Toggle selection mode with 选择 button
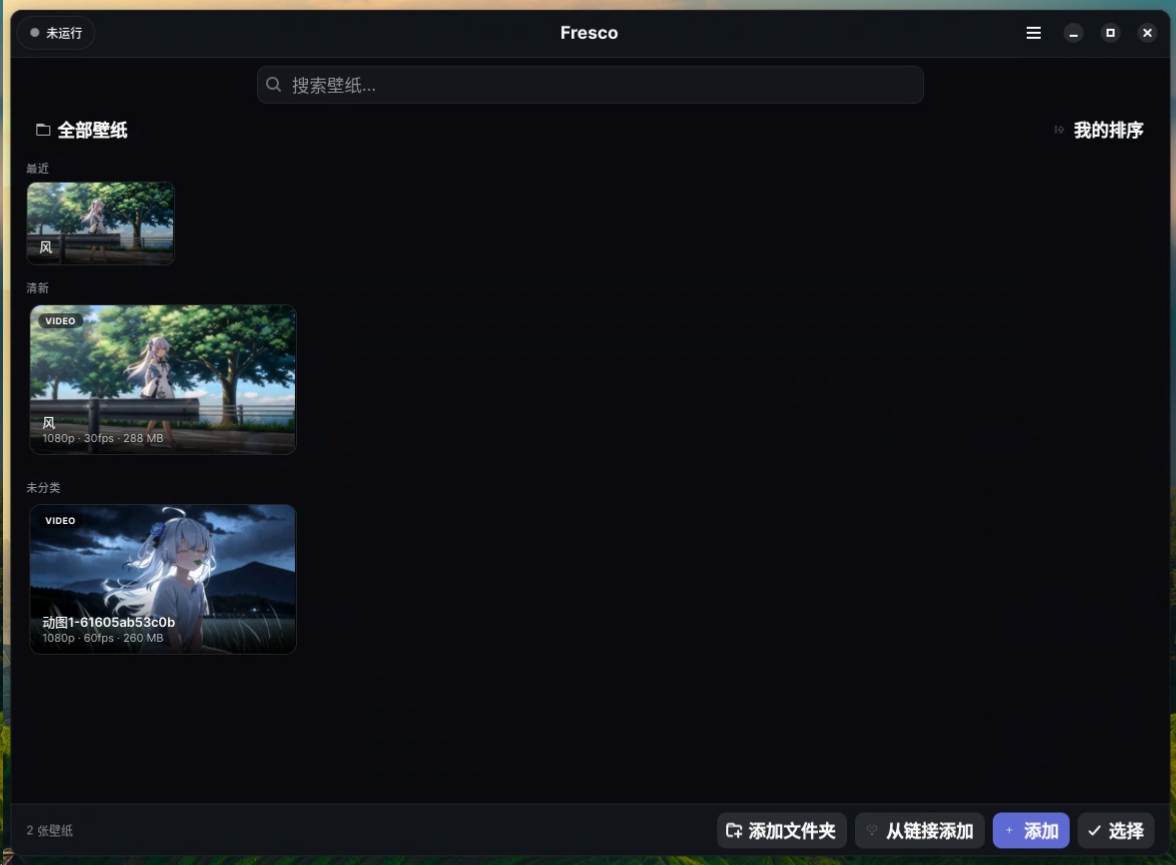Viewport: 1176px width, 865px height. (1116, 830)
